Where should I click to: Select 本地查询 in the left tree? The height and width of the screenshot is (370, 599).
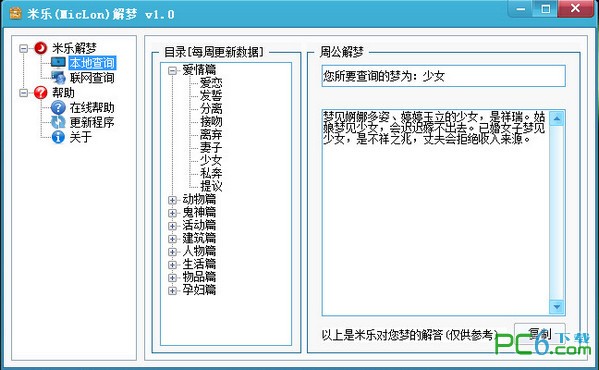[x=92, y=63]
